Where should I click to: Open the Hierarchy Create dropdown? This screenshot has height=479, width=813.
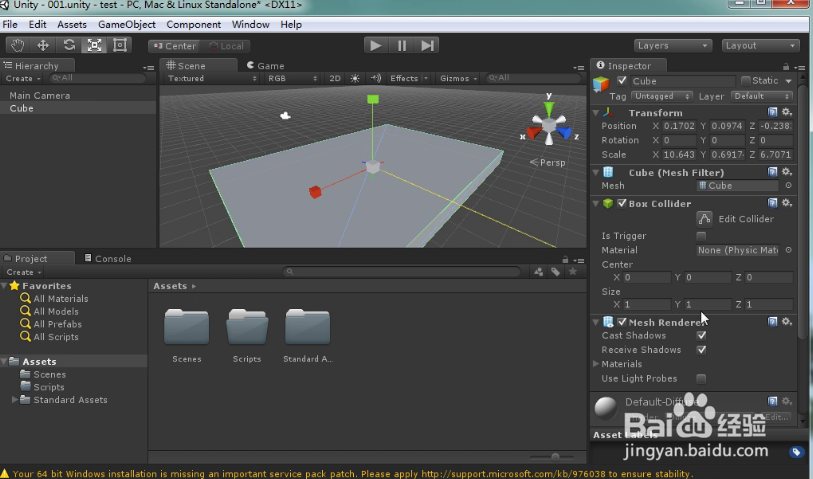coord(23,78)
